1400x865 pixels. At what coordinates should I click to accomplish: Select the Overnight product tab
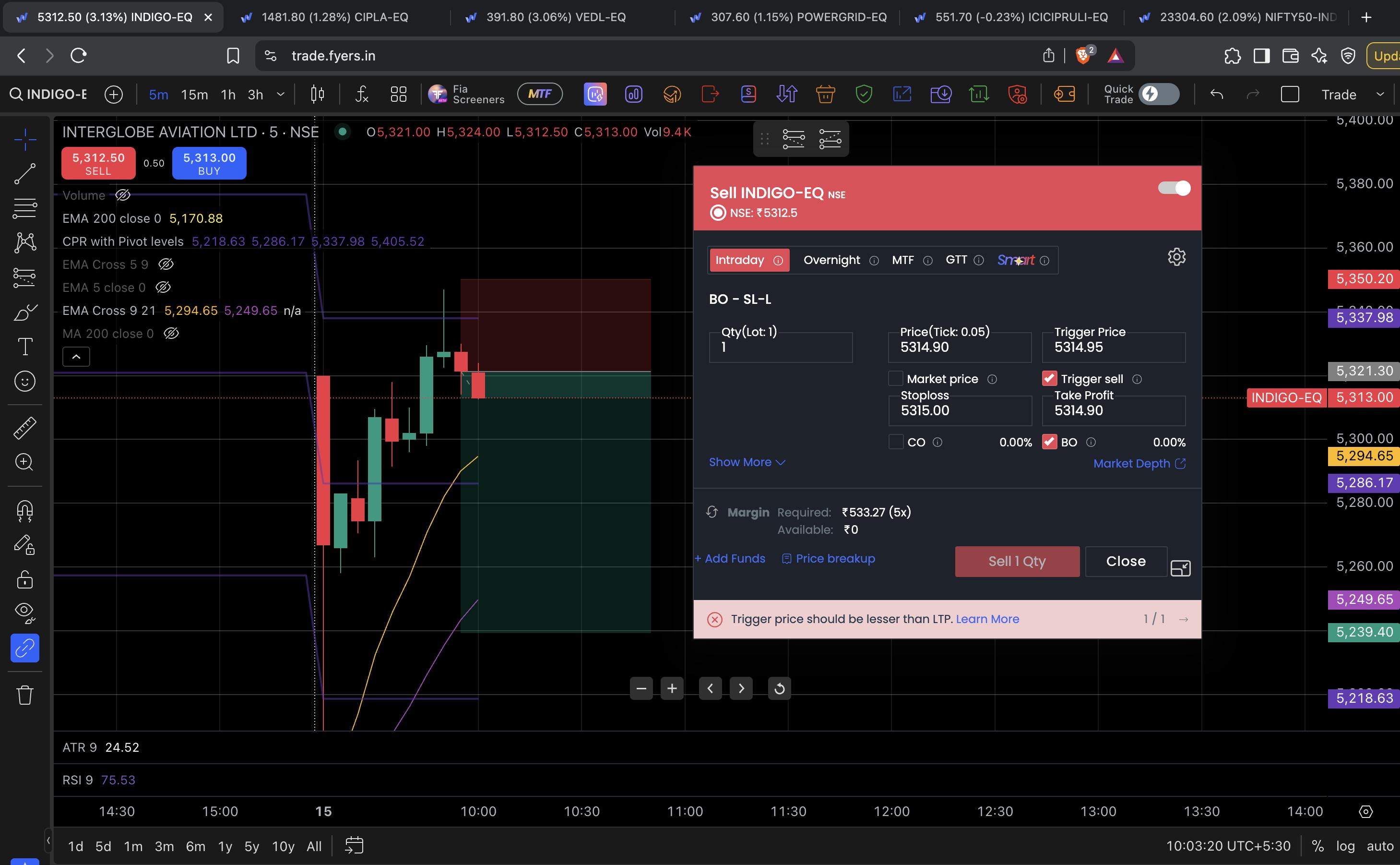coord(841,260)
